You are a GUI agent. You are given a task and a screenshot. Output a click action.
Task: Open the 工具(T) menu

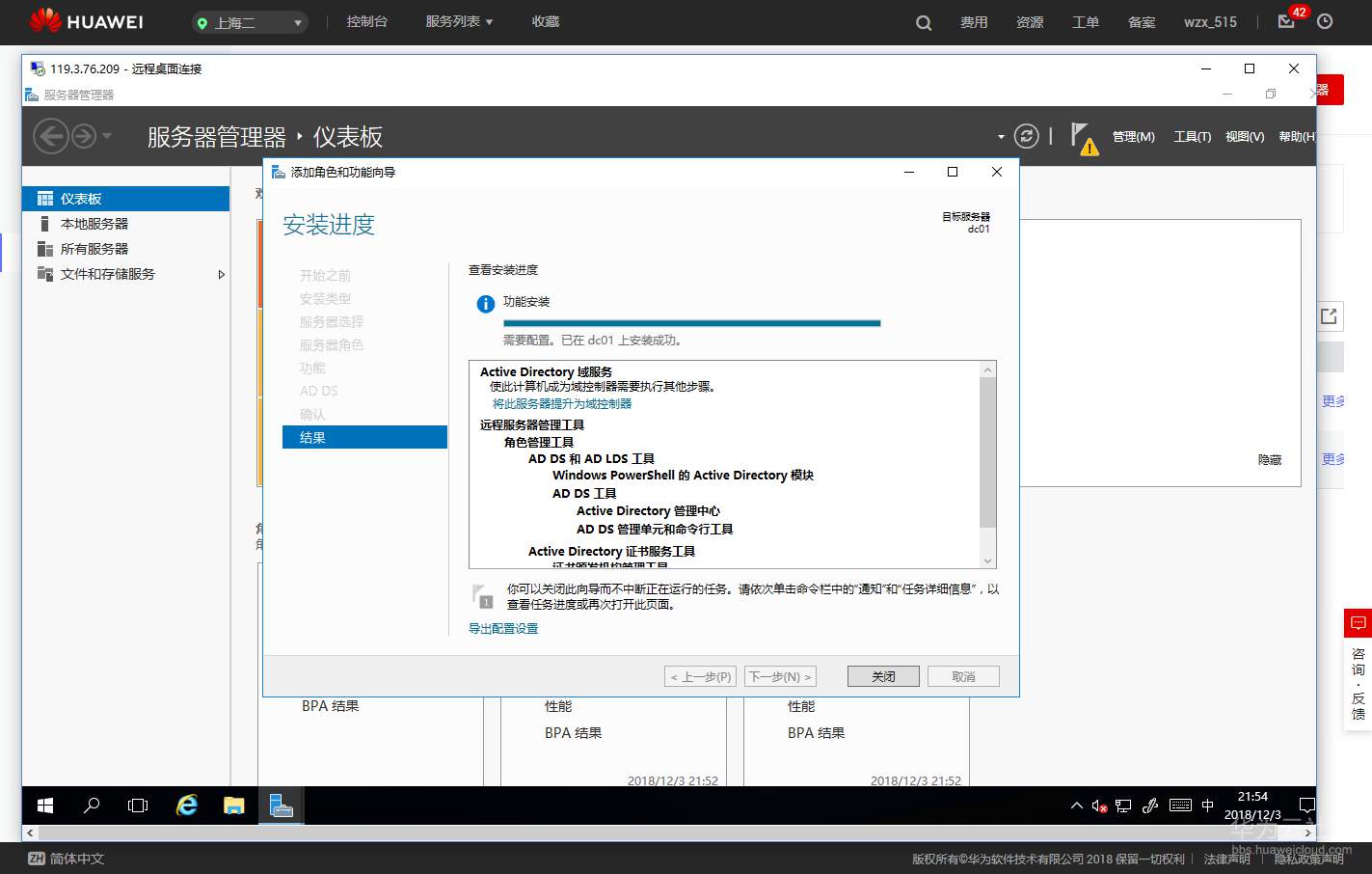(x=1192, y=136)
